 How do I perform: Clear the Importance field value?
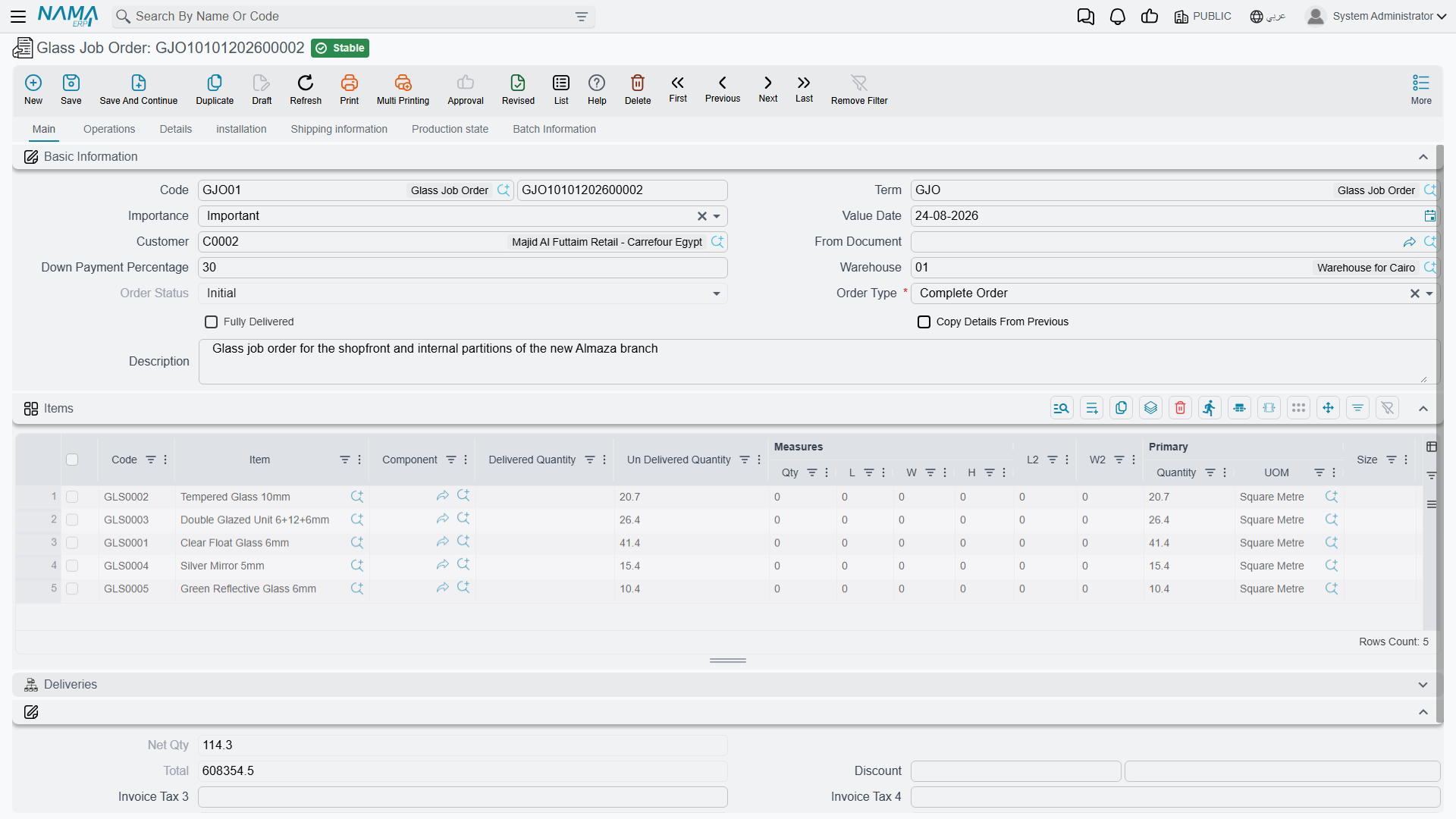coord(702,216)
